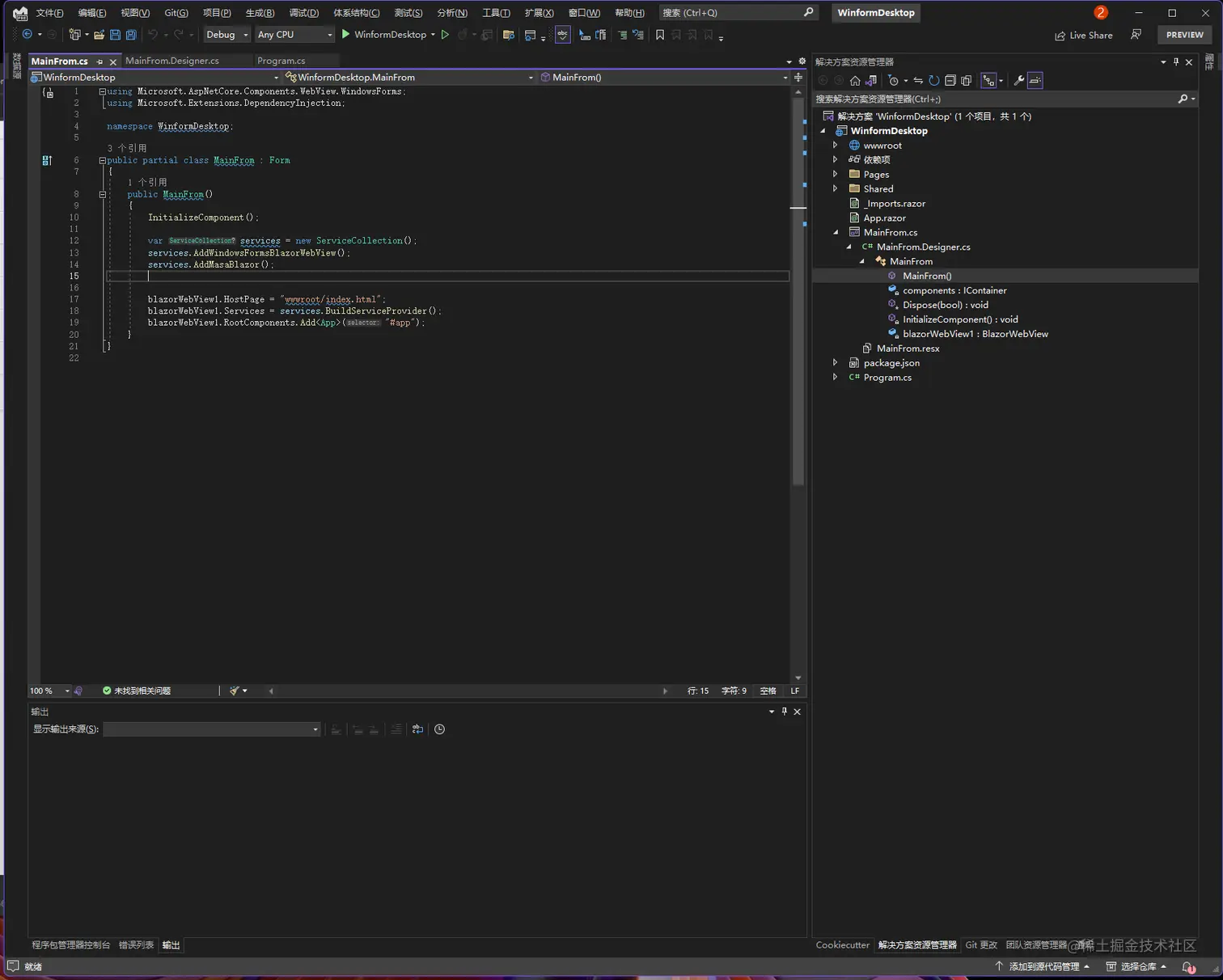Start debugging with the WinformDesktop run button

pyautogui.click(x=383, y=35)
